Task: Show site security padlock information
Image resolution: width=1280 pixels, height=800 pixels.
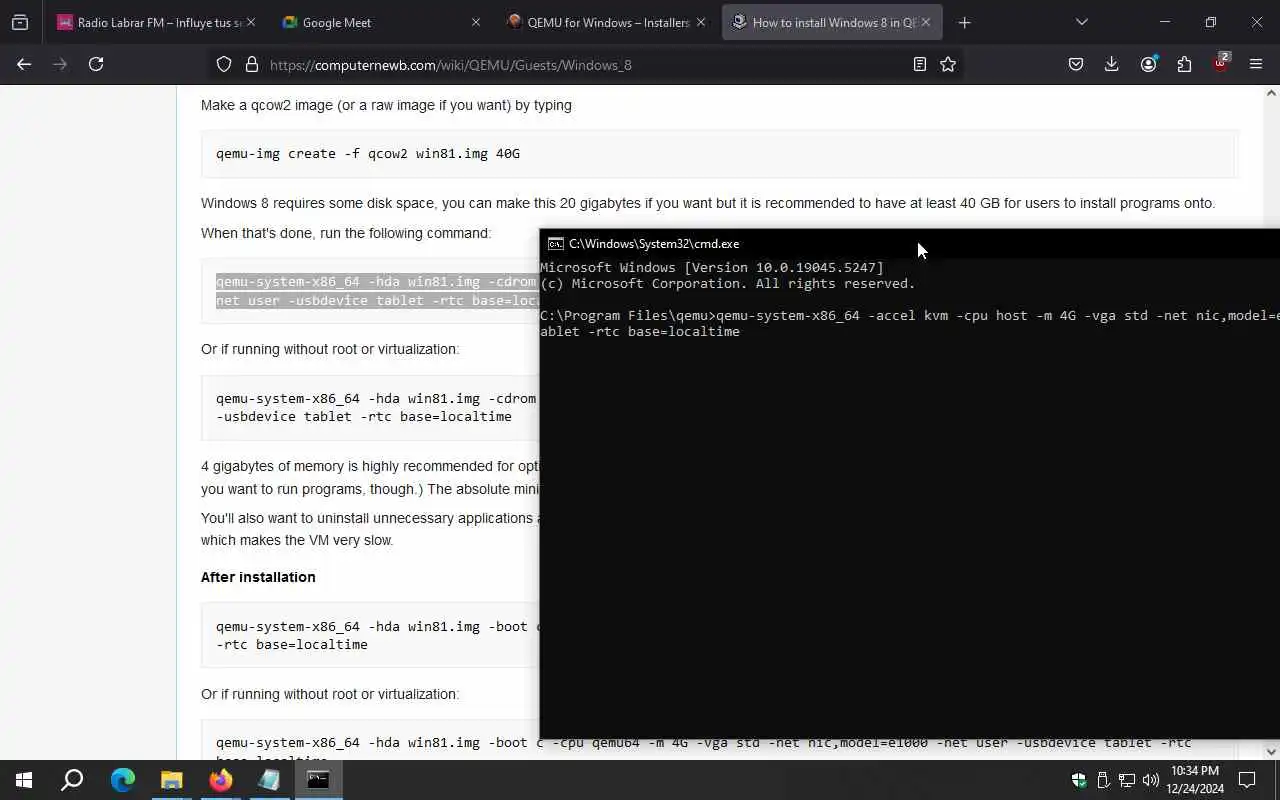Action: click(x=252, y=64)
